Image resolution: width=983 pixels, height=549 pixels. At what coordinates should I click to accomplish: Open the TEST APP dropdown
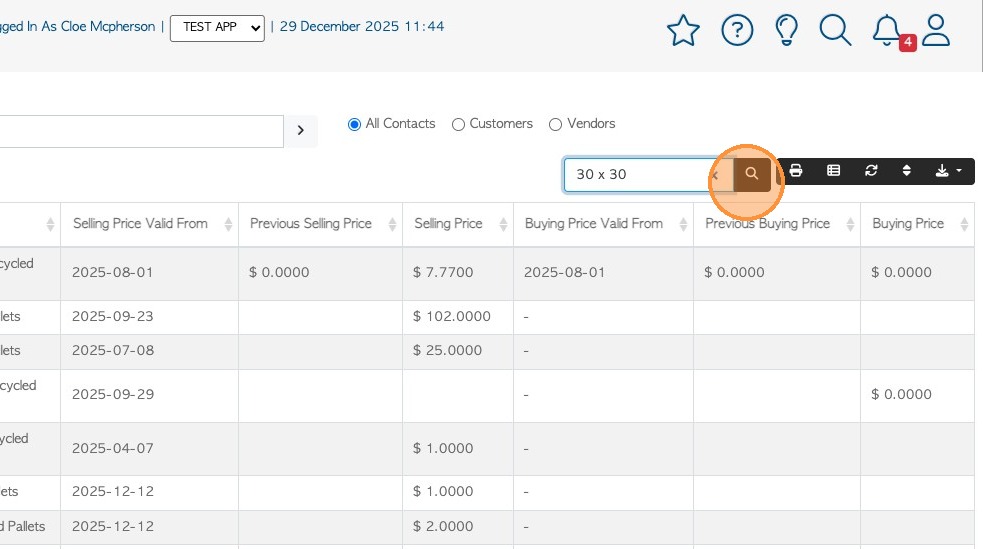217,27
